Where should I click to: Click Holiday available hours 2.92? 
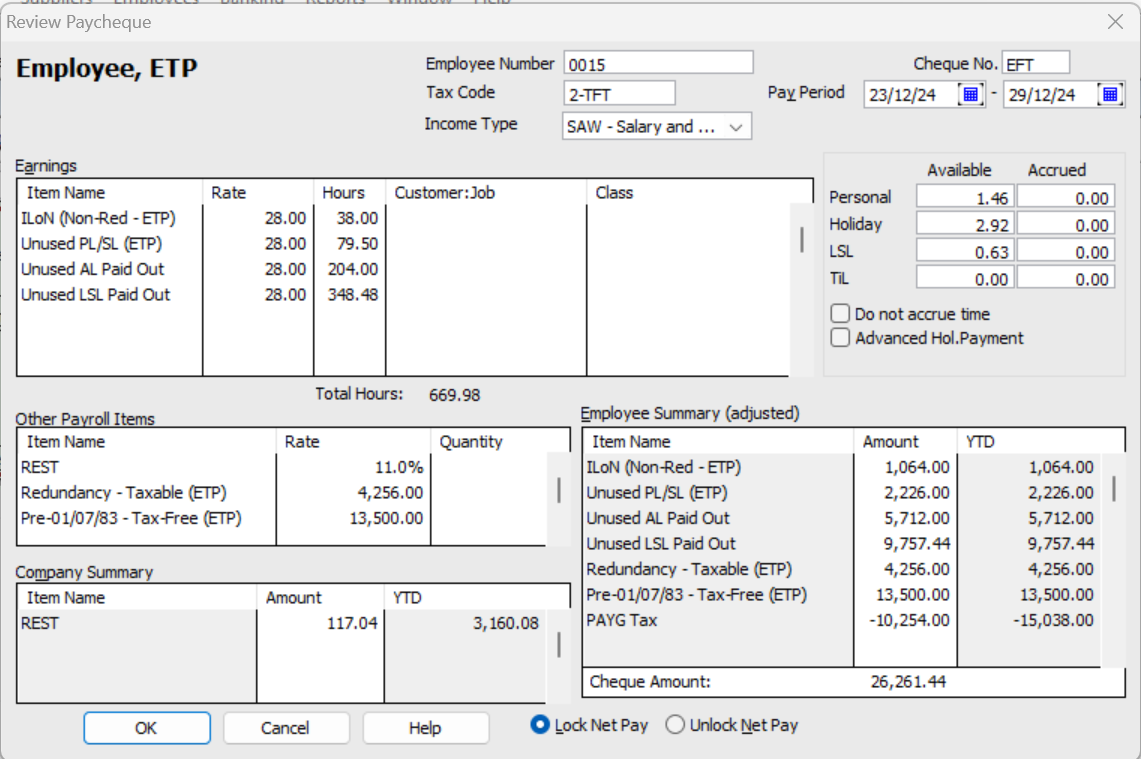tap(966, 224)
